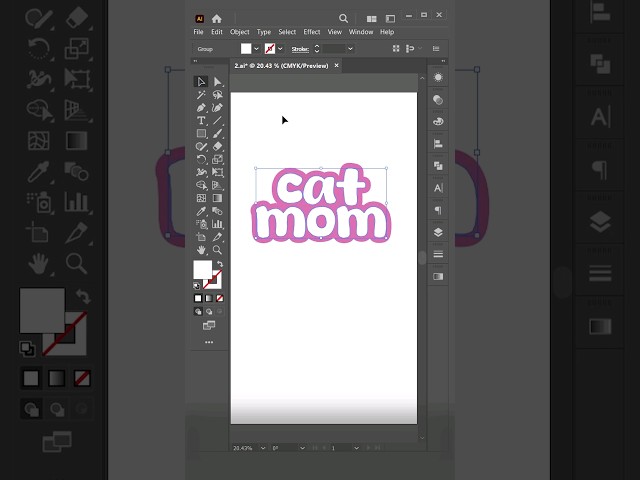Viewport: 640px width, 480px height.
Task: Pick the Paintbrush tool
Action: point(217,133)
